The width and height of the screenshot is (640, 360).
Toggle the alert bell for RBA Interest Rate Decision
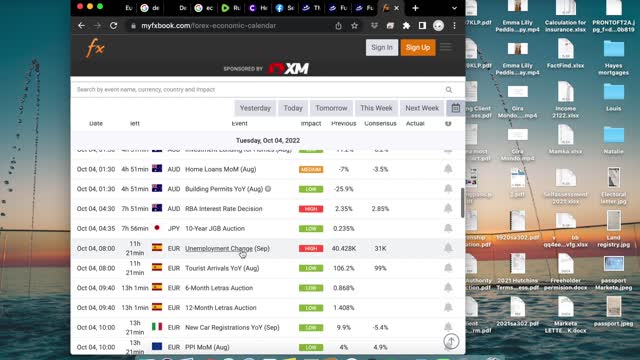point(448,208)
